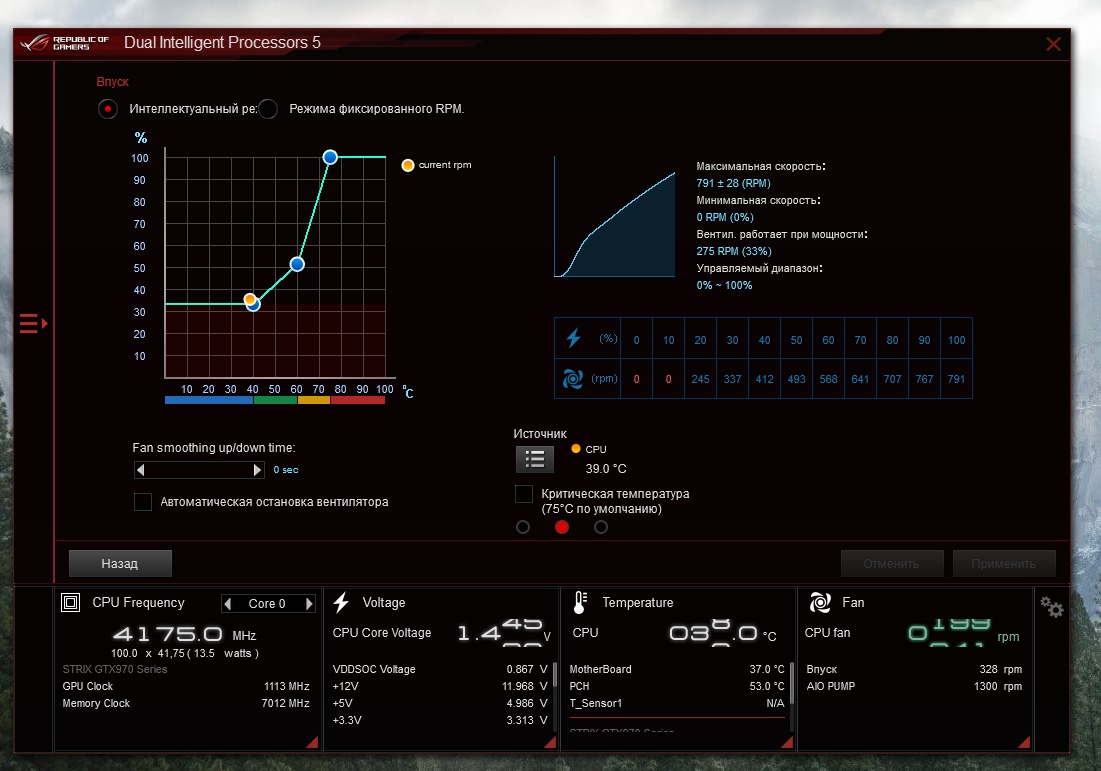
Task: Select the first page indicator dot
Action: [522, 527]
